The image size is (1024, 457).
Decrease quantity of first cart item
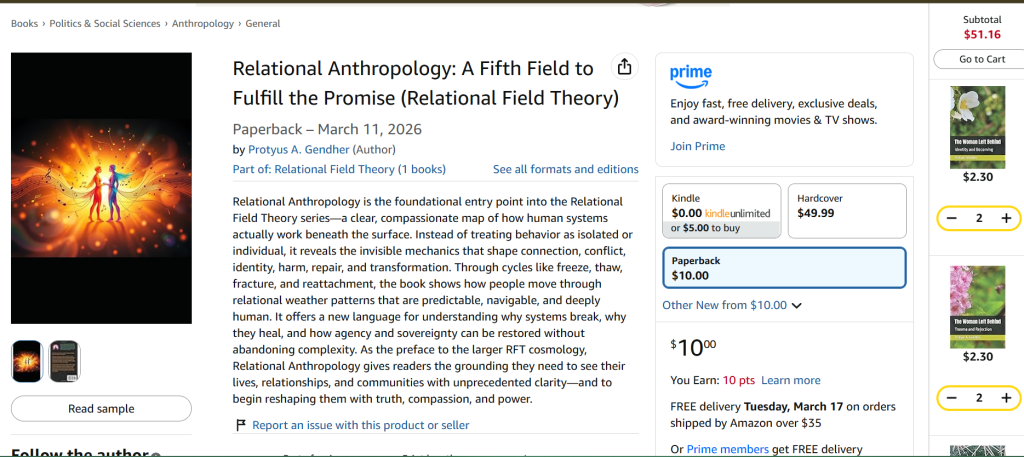[x=952, y=218]
